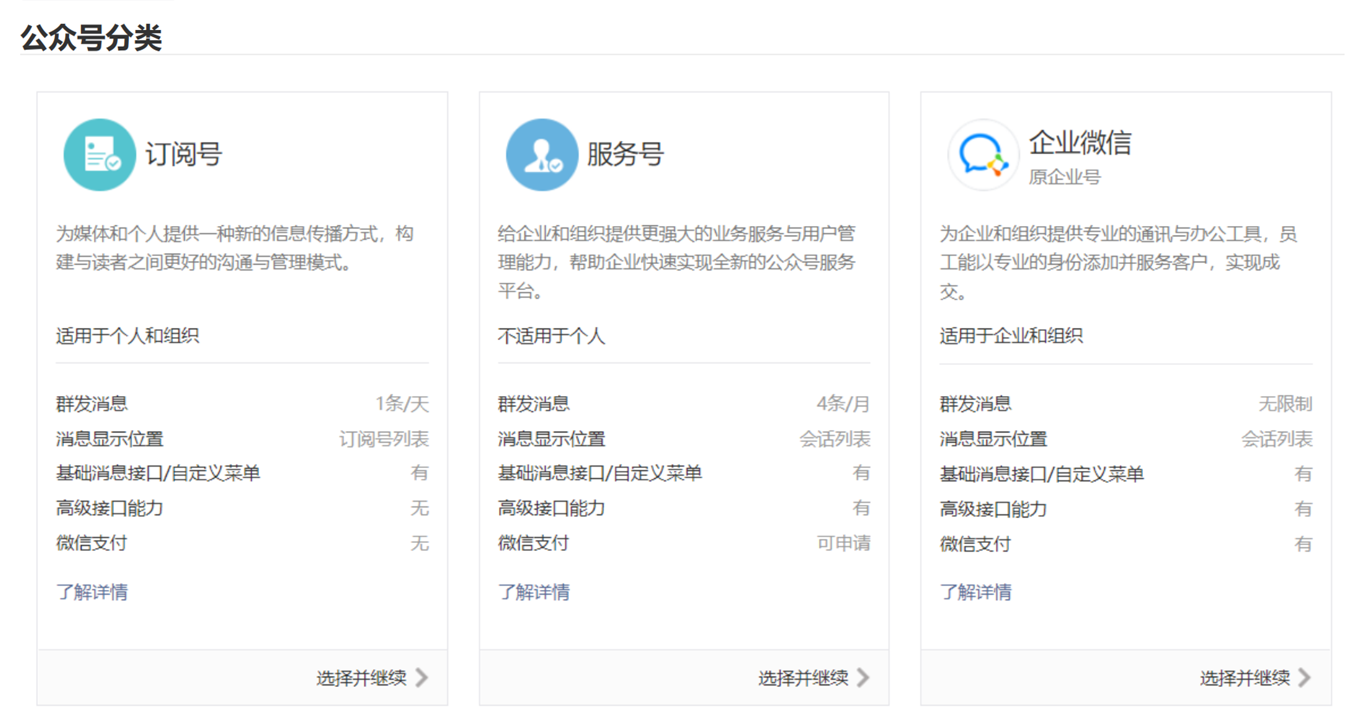Click 基础消息接口/自定义菜单 label in 企业微信 card
This screenshot has width=1360, height=722.
[x=1042, y=474]
